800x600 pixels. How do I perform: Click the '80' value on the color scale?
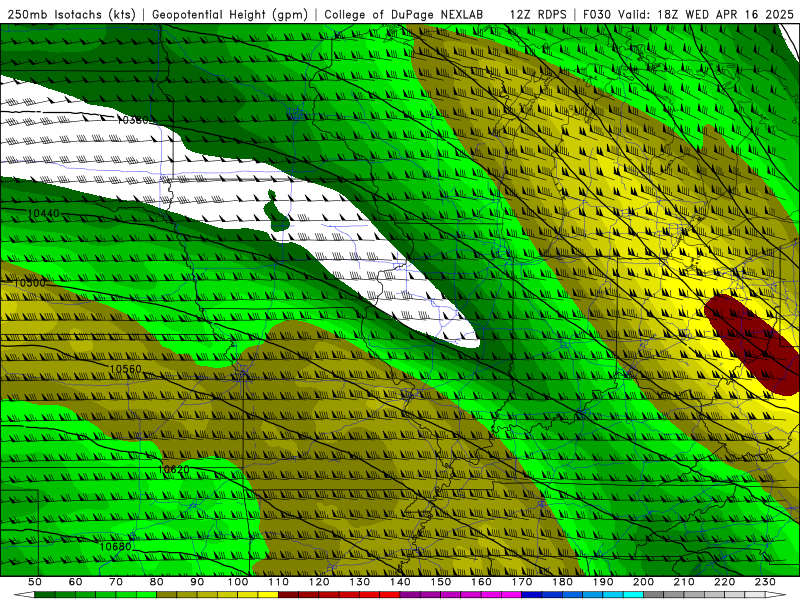pos(157,582)
